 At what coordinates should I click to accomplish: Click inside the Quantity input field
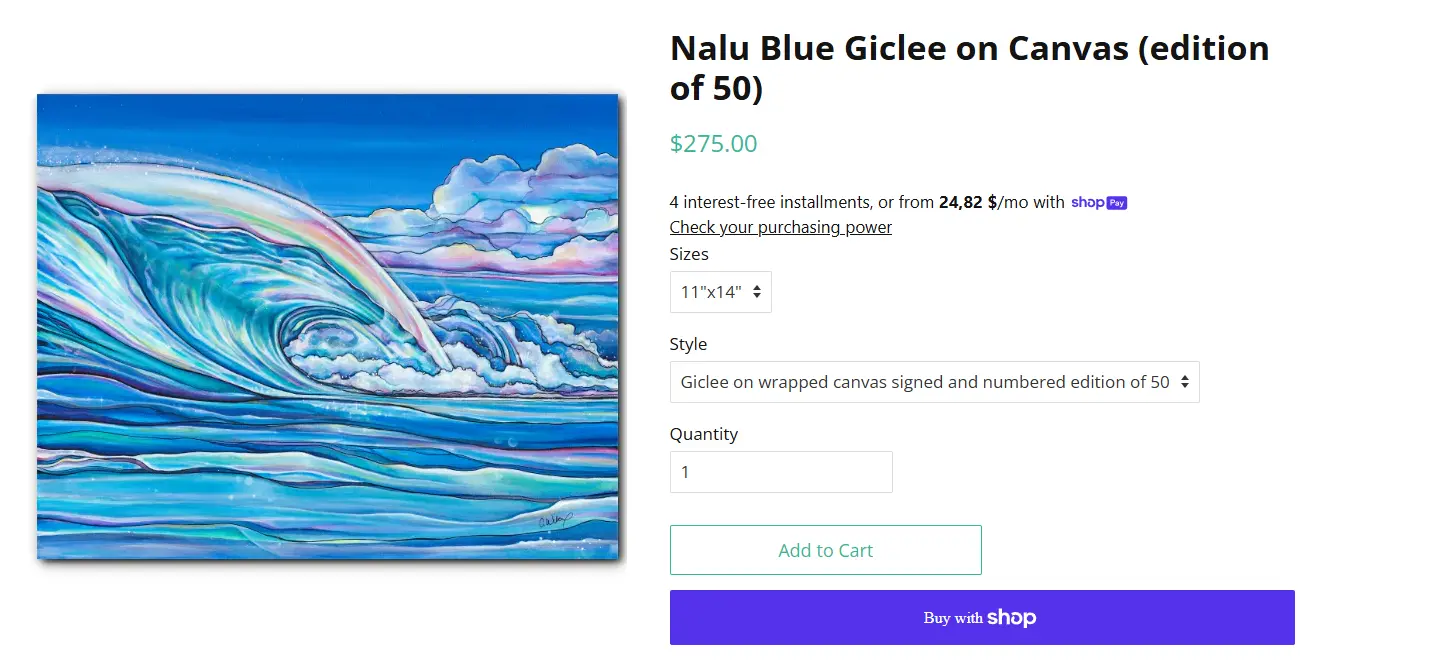coord(780,471)
